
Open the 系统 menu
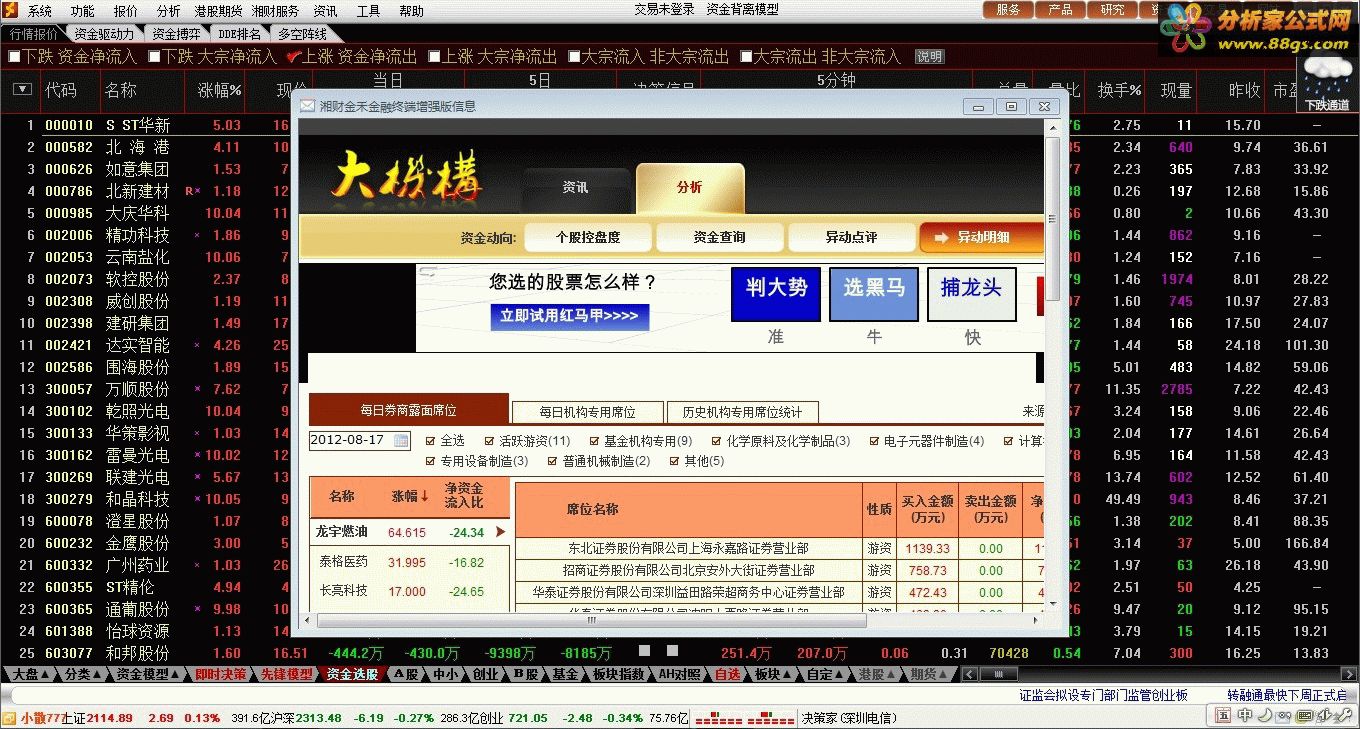[40, 11]
